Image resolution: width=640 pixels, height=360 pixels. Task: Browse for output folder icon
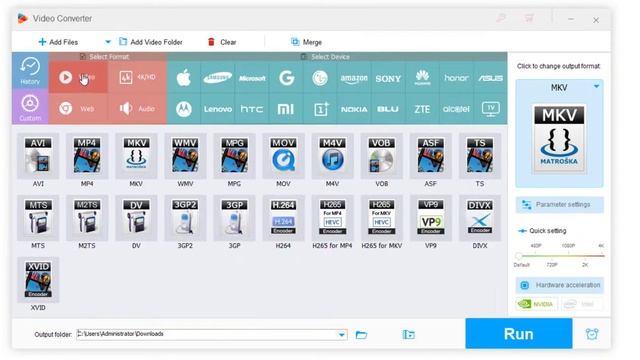[361, 335]
